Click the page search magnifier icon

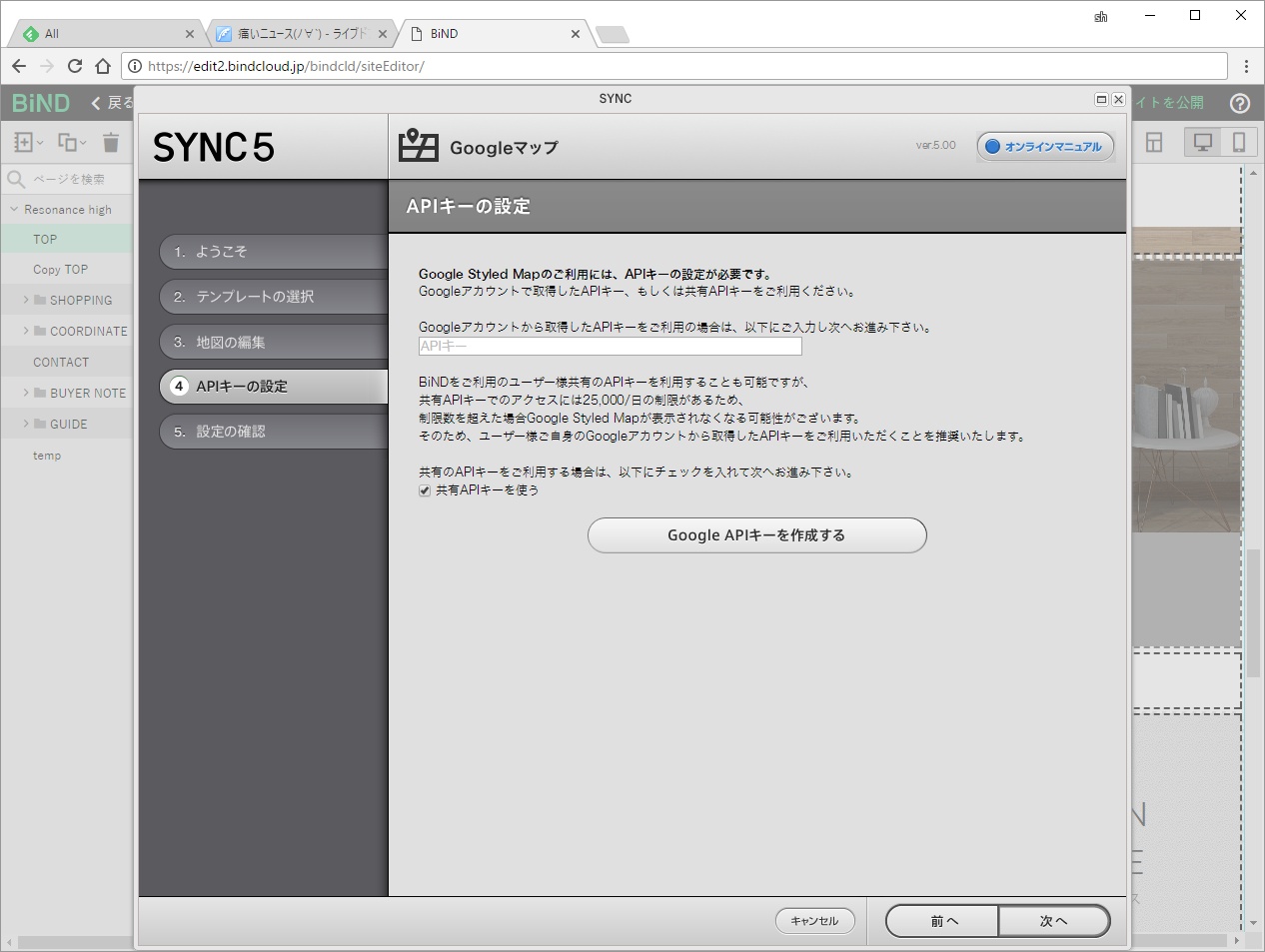(18, 180)
